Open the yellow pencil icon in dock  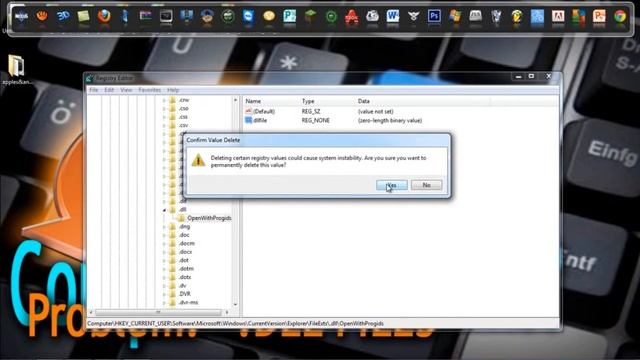click(516, 16)
